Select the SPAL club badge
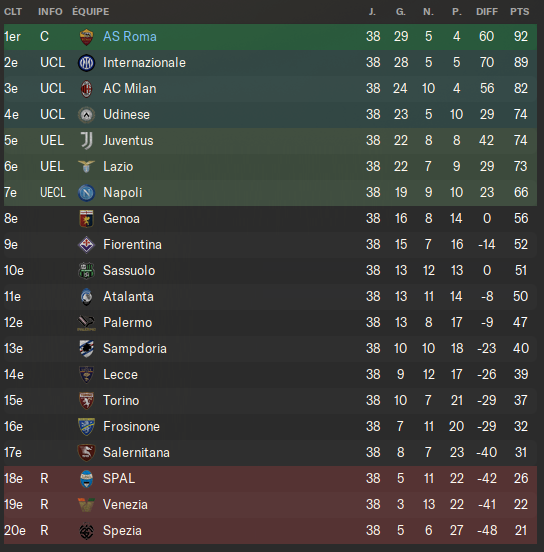The height and width of the screenshot is (552, 544). [86, 479]
